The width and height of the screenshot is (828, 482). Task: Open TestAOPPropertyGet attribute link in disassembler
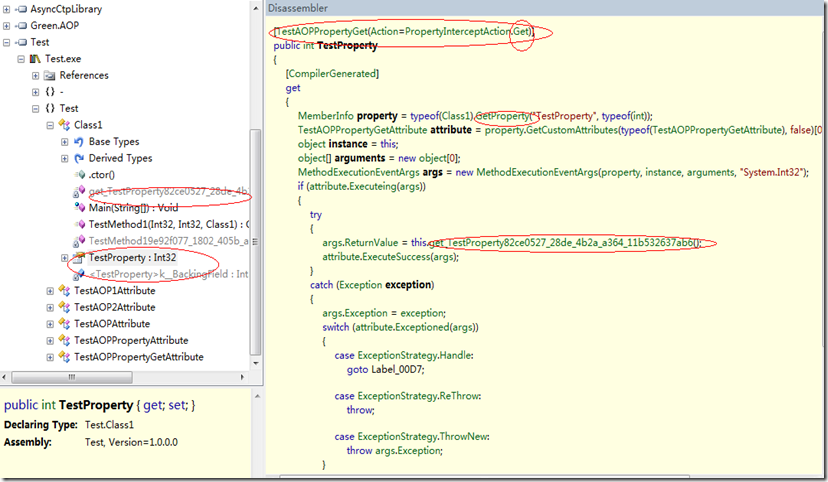pos(322,32)
